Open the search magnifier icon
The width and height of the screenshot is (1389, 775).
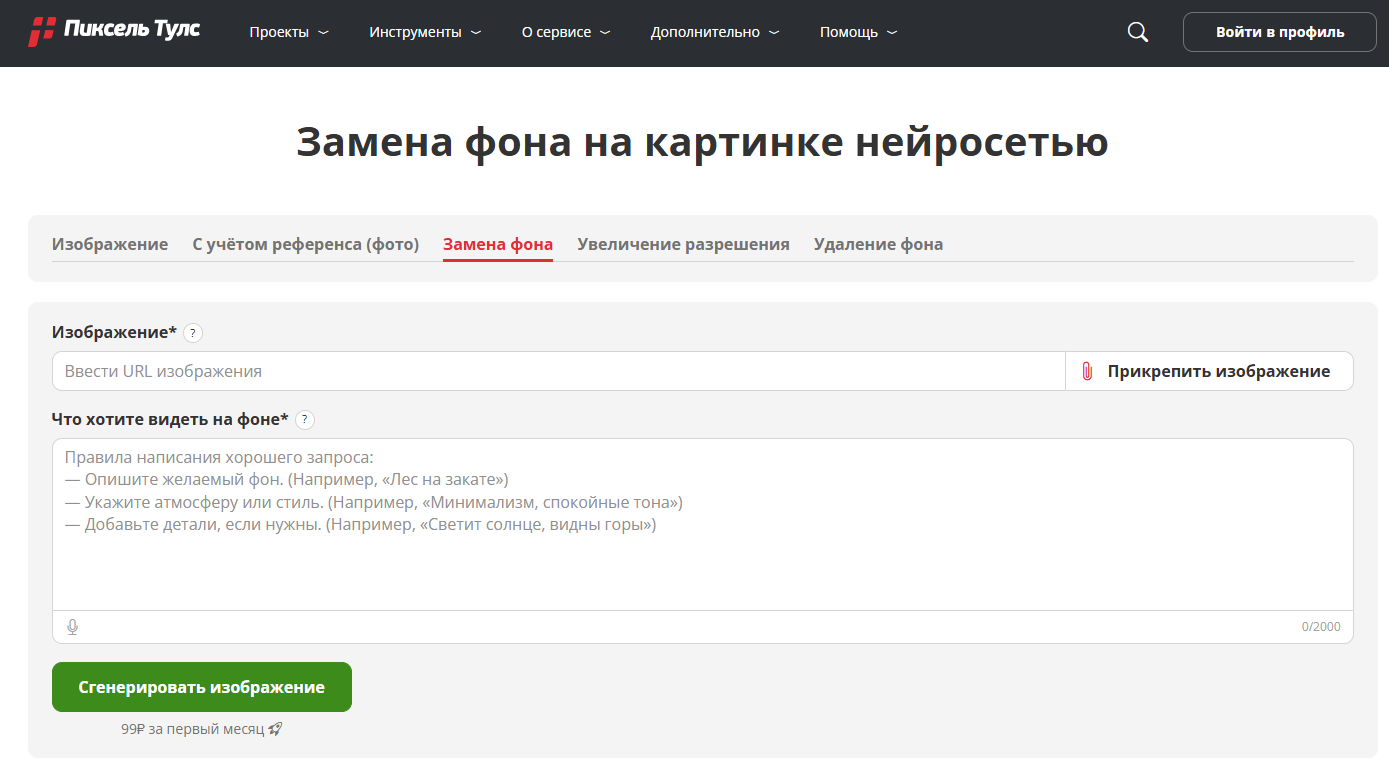tap(1138, 32)
